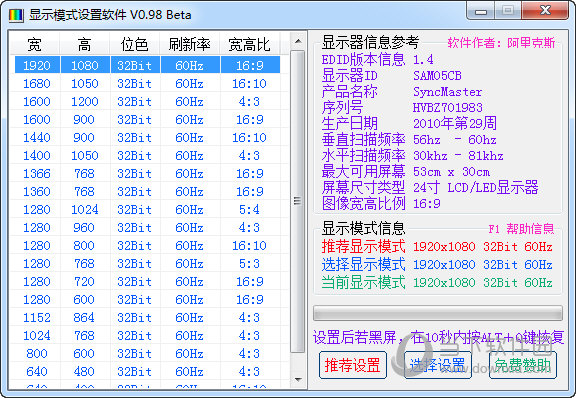Select the 1680 x 1050 row

coord(147,83)
